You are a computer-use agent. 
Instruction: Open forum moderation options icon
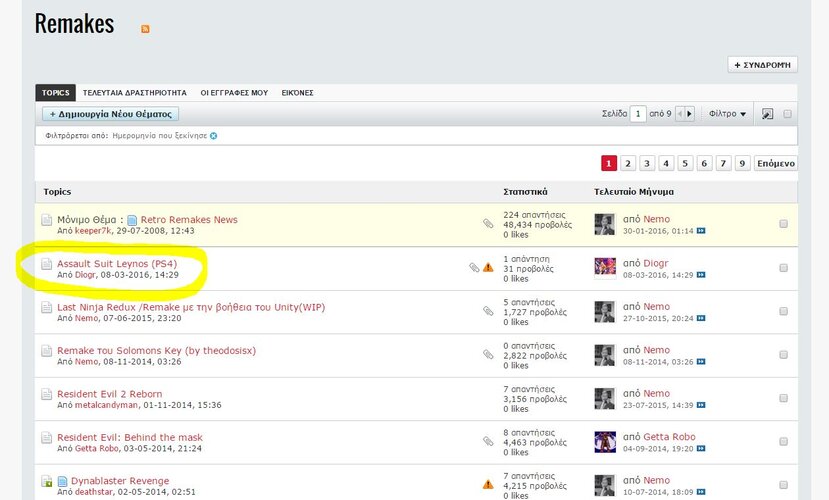coord(767,114)
